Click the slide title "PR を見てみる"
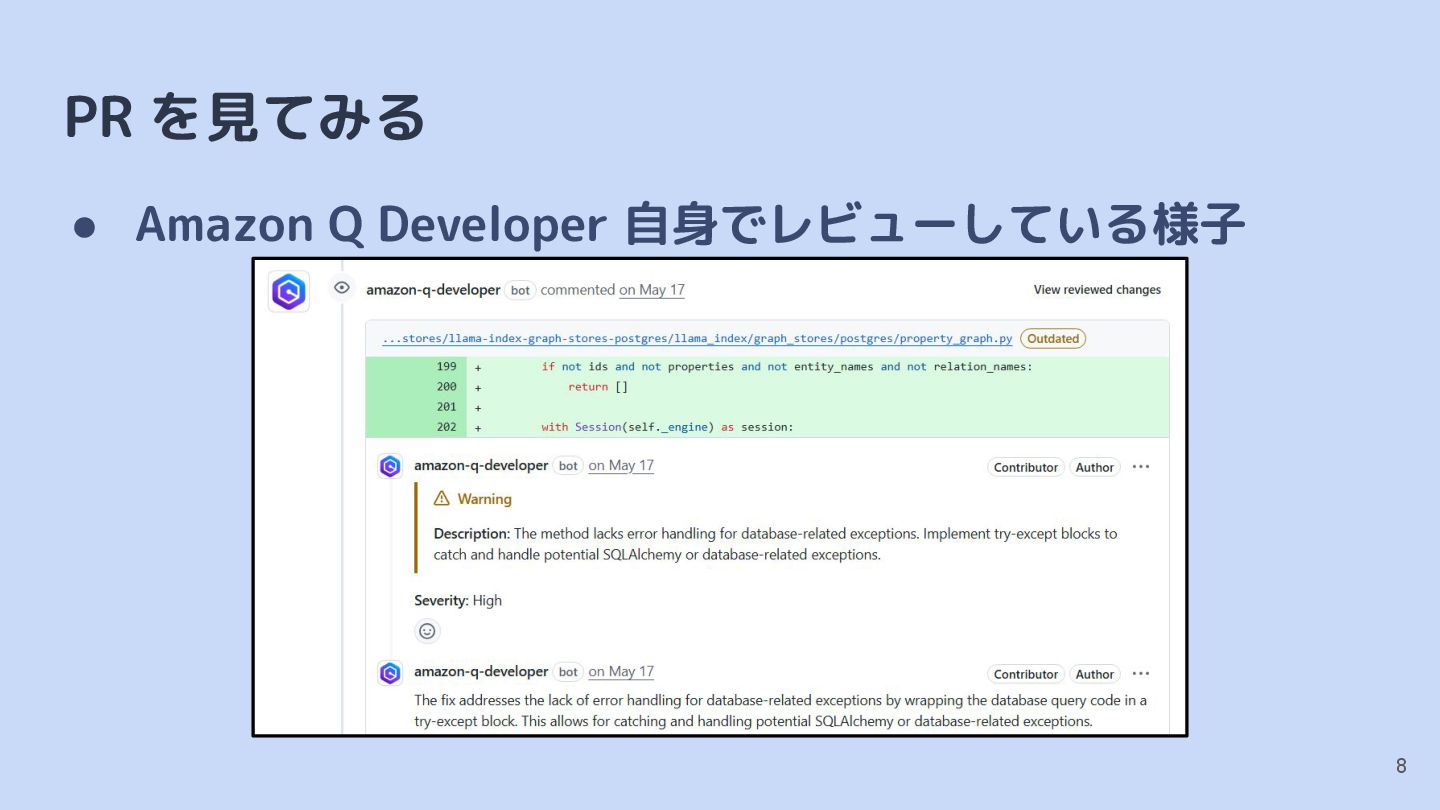 point(246,118)
